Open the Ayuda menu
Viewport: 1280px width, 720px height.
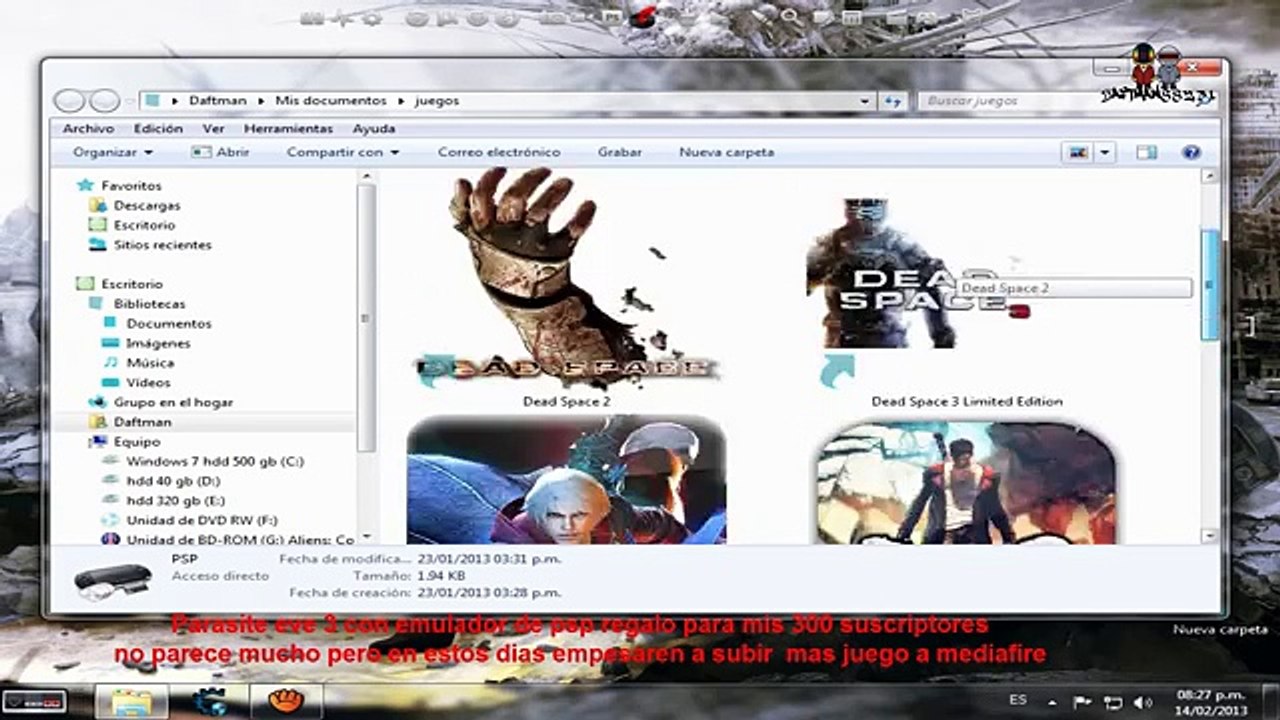tap(374, 129)
